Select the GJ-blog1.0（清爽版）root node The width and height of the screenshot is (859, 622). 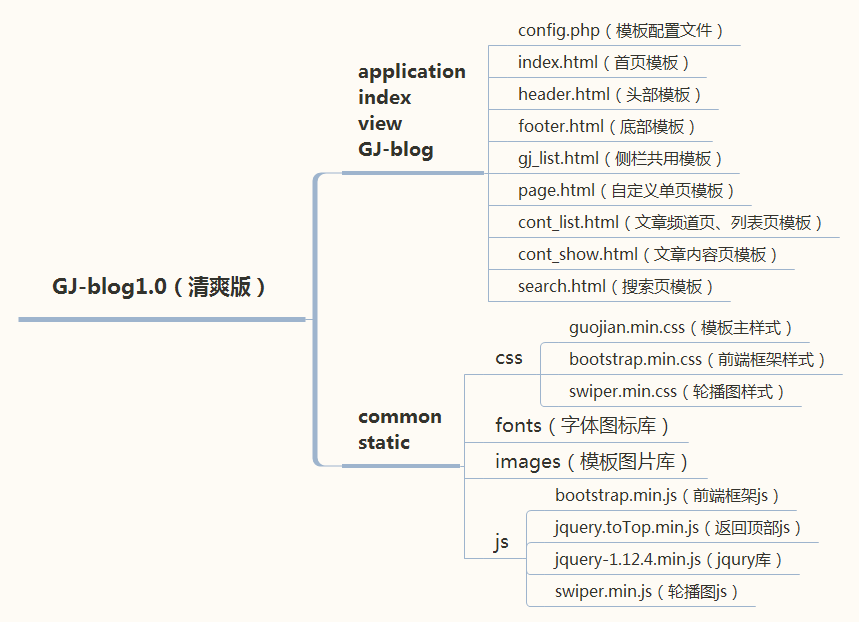tap(160, 284)
